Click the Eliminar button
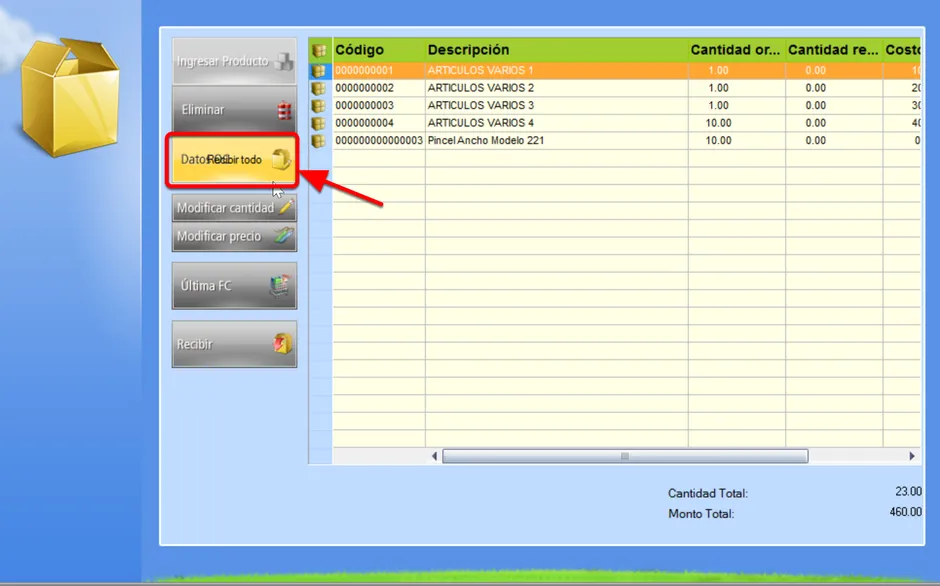This screenshot has width=940, height=586. point(234,110)
